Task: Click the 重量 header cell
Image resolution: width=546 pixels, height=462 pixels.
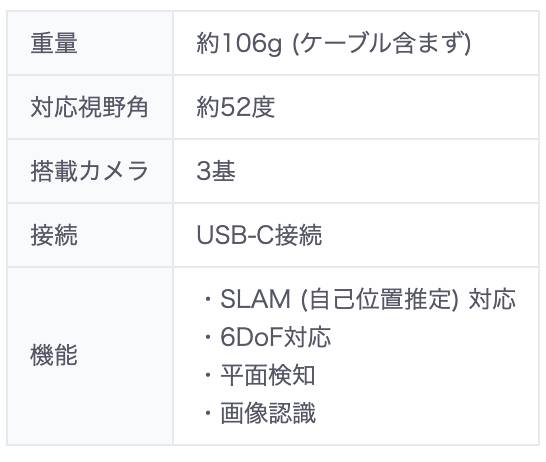Action: (90, 43)
